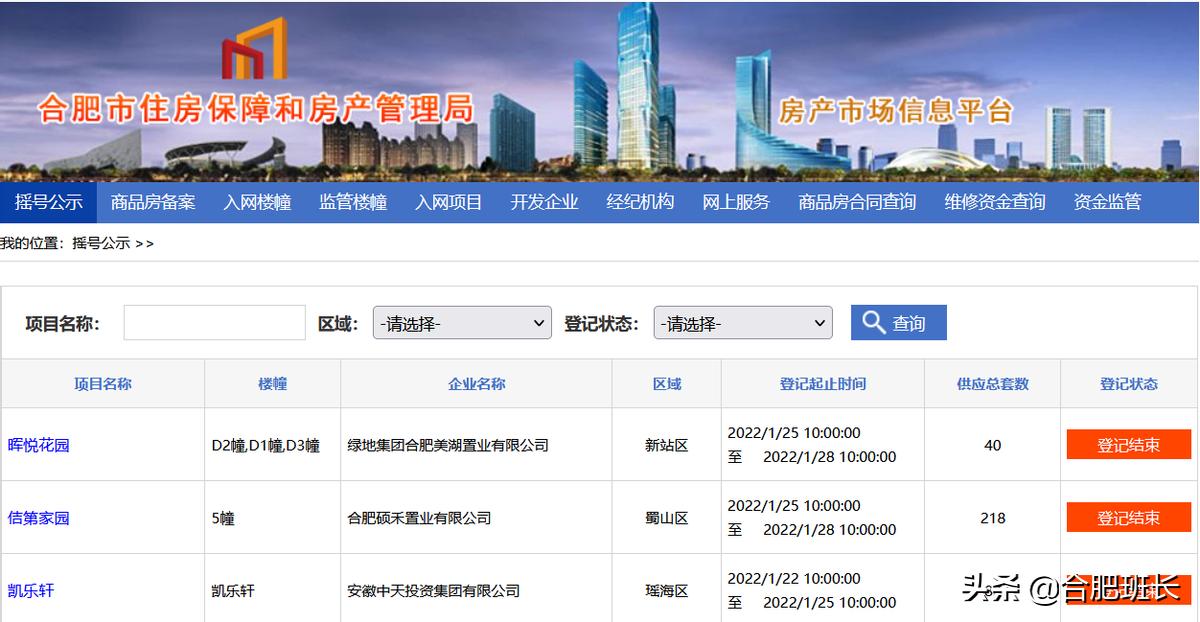Open the 维修资金查询 section

coord(994,201)
